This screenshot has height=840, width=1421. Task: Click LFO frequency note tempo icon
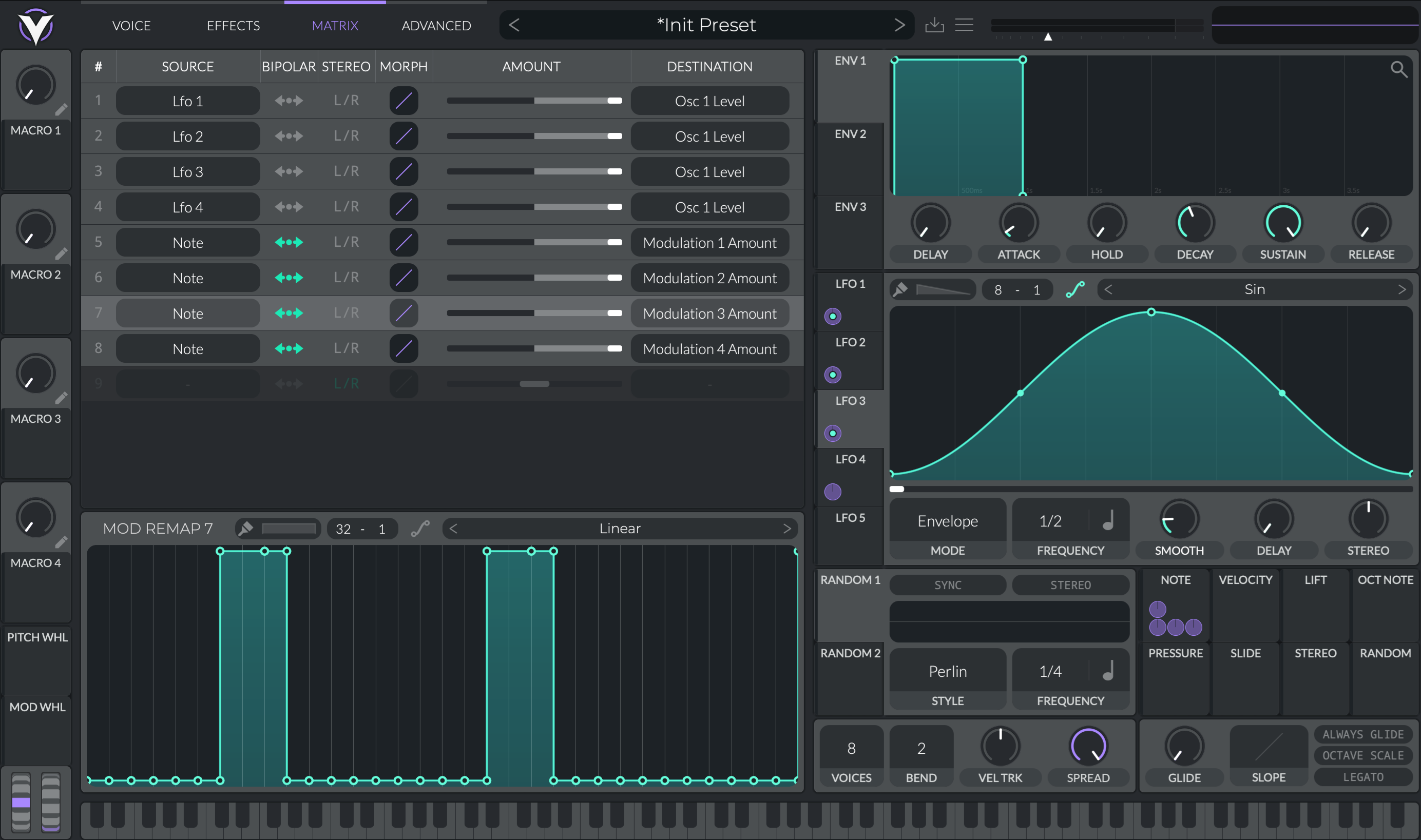(1109, 520)
